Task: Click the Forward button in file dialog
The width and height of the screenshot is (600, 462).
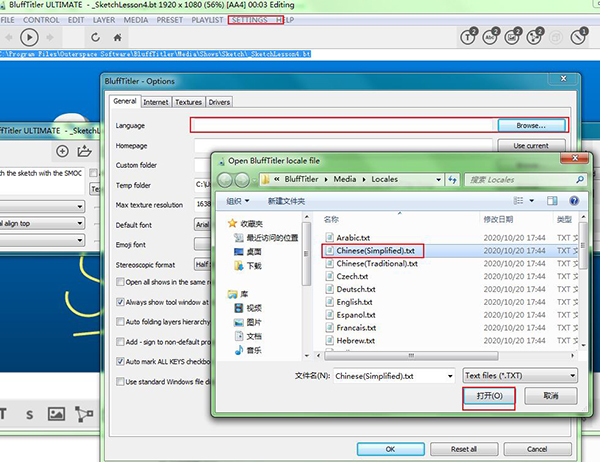Action: point(242,180)
